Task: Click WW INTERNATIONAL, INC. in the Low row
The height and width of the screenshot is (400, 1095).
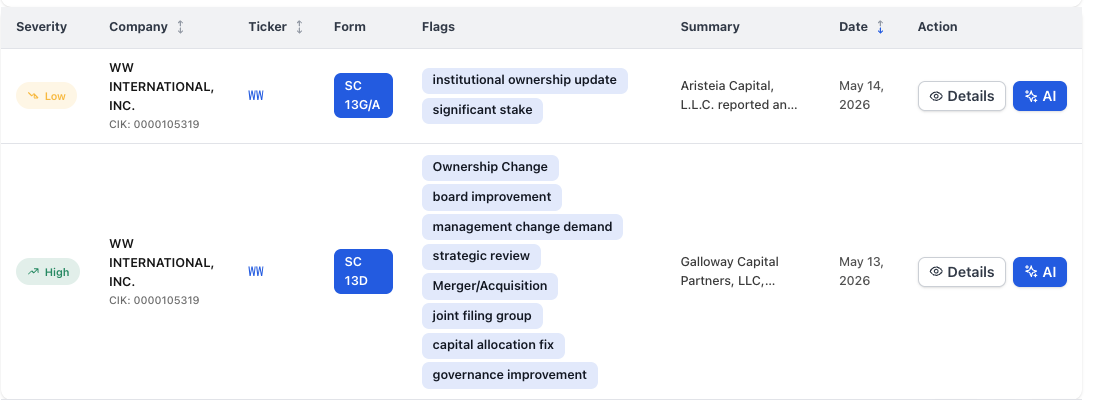Action: click(x=161, y=87)
